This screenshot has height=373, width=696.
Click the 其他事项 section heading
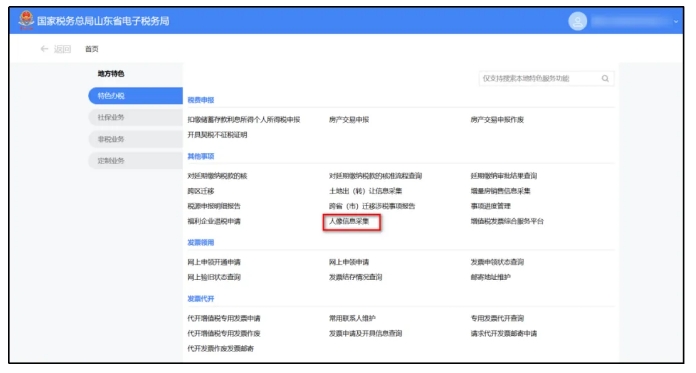coord(201,156)
